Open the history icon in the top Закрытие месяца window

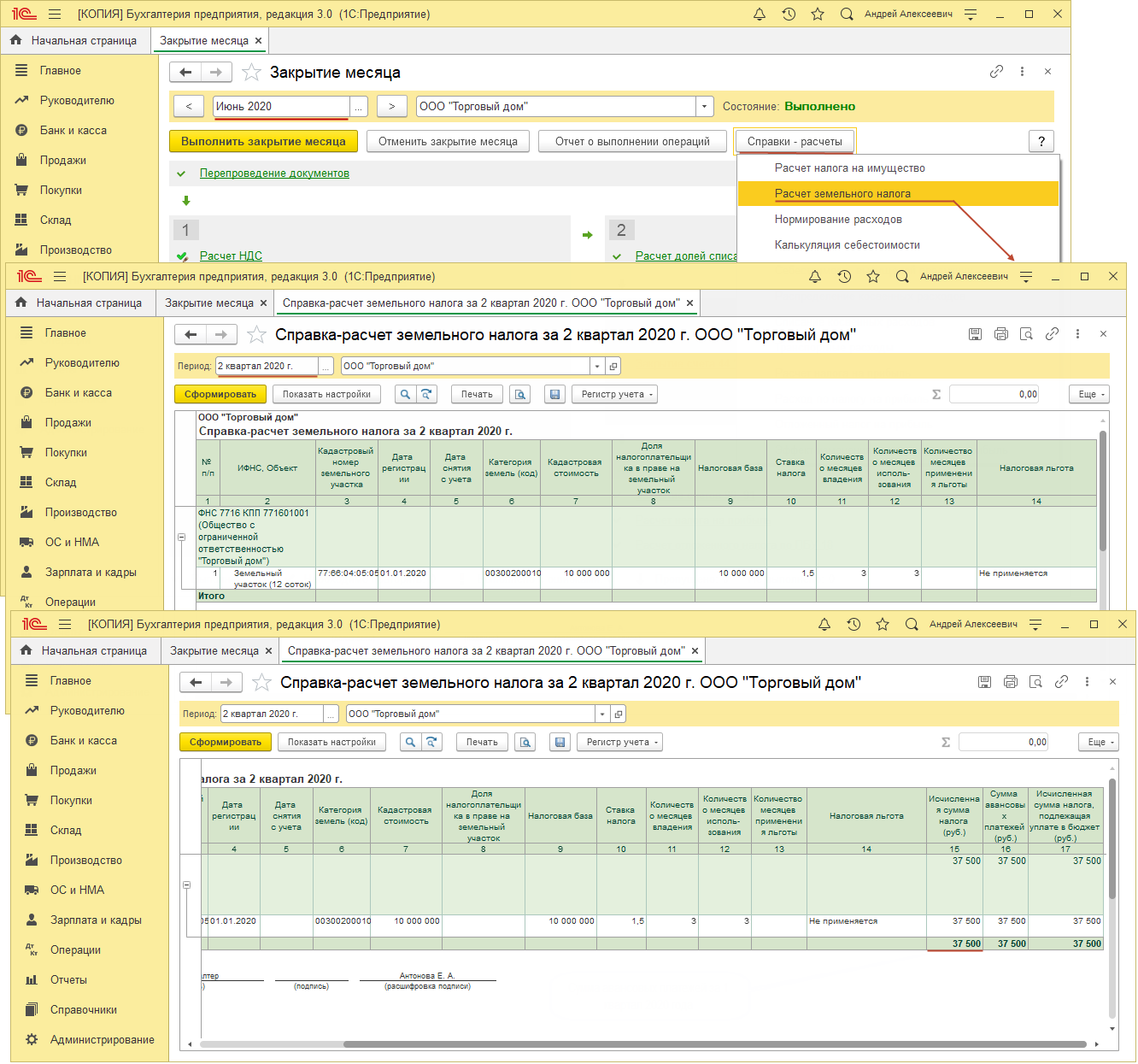789,15
